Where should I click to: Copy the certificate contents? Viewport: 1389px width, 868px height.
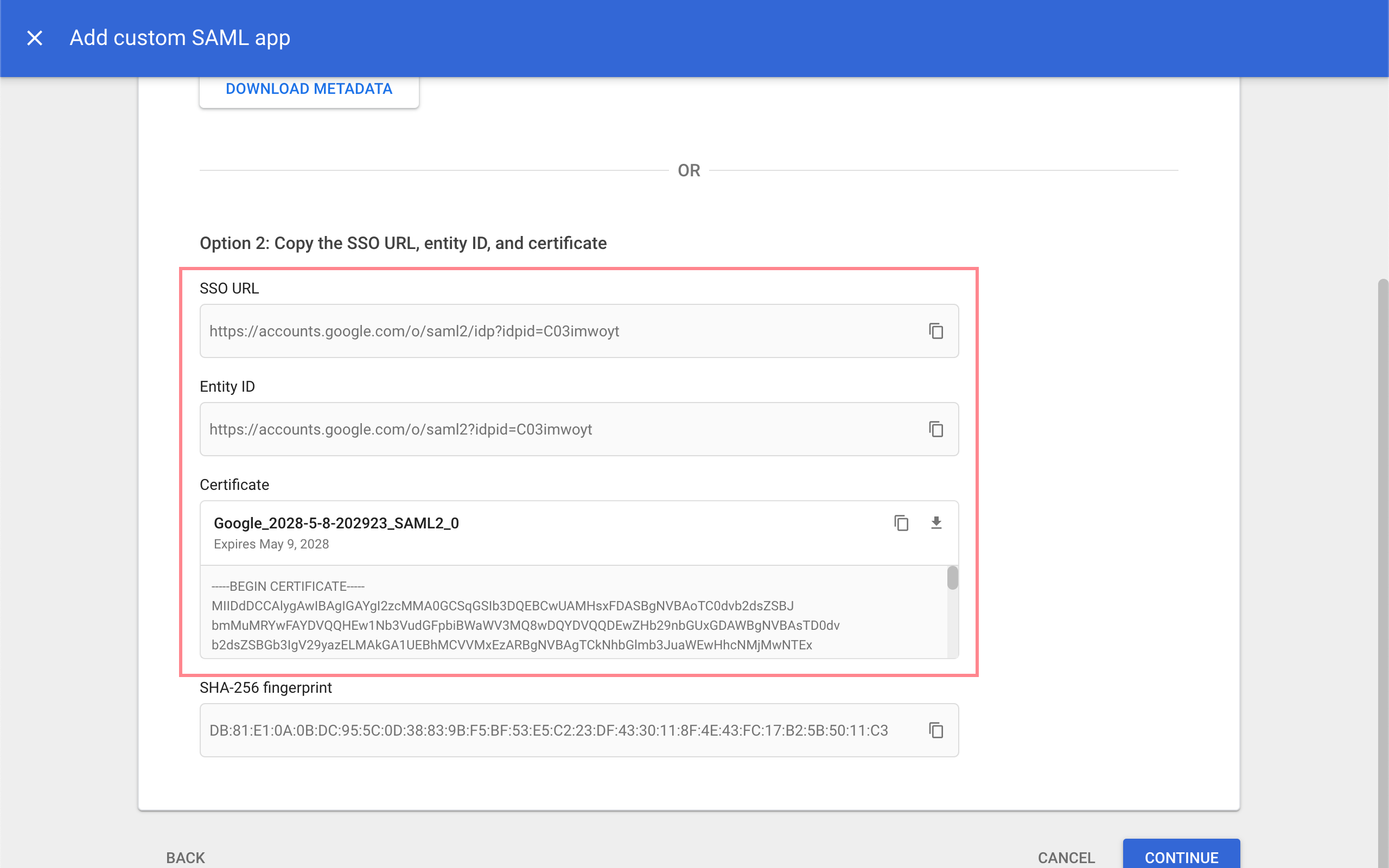click(901, 523)
